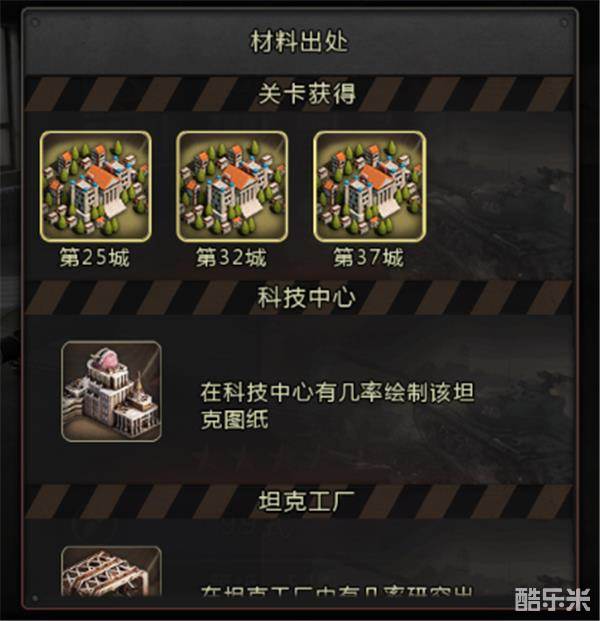
Task: Click the 材料出处 panel title
Action: [299, 42]
